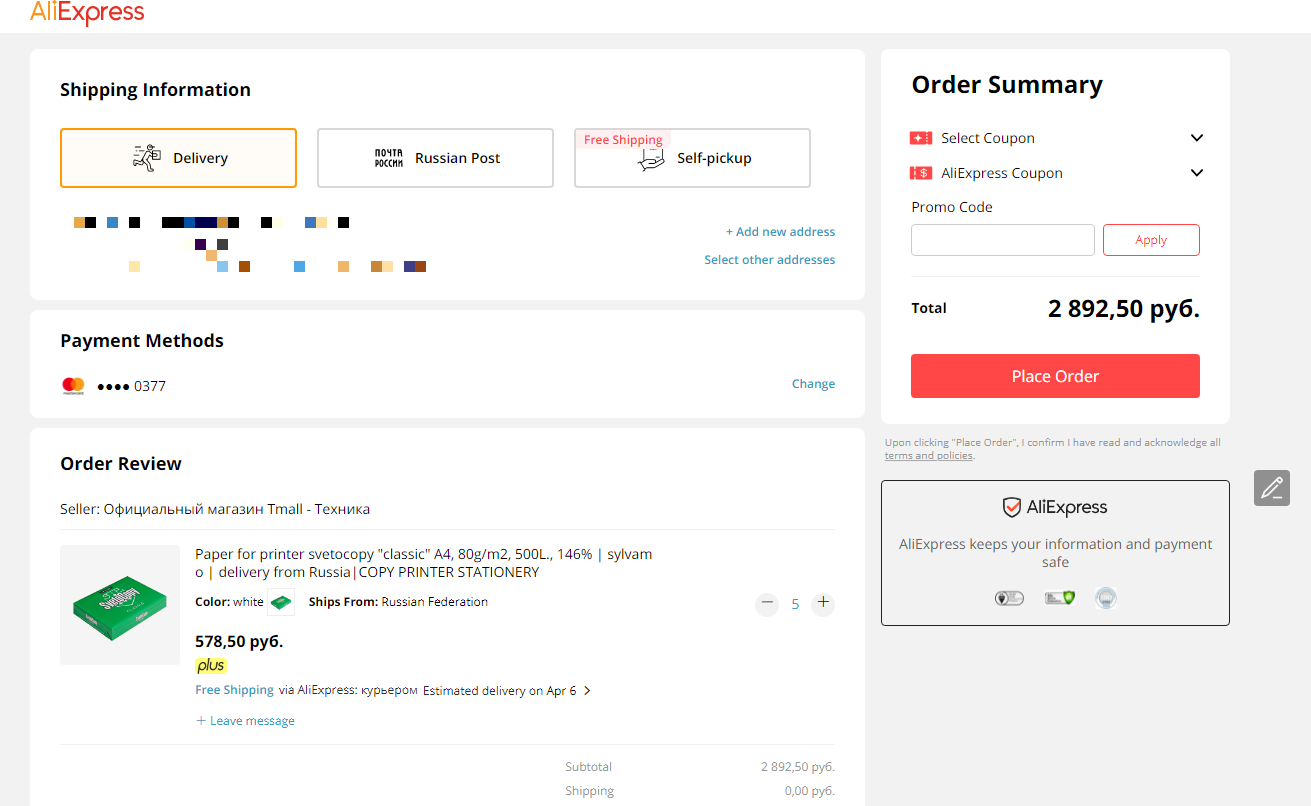The height and width of the screenshot is (806, 1311).
Task: Click the AliExpress Coupon dollar icon
Action: coord(921,173)
